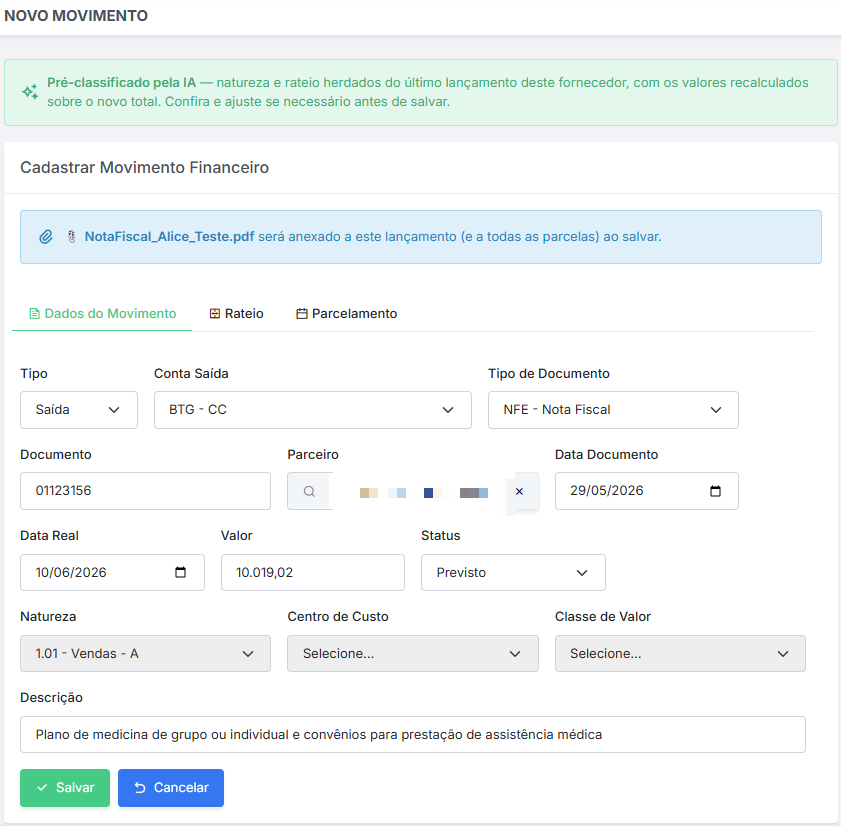Expand the Conta Saída dropdown BTG - CC

point(313,410)
